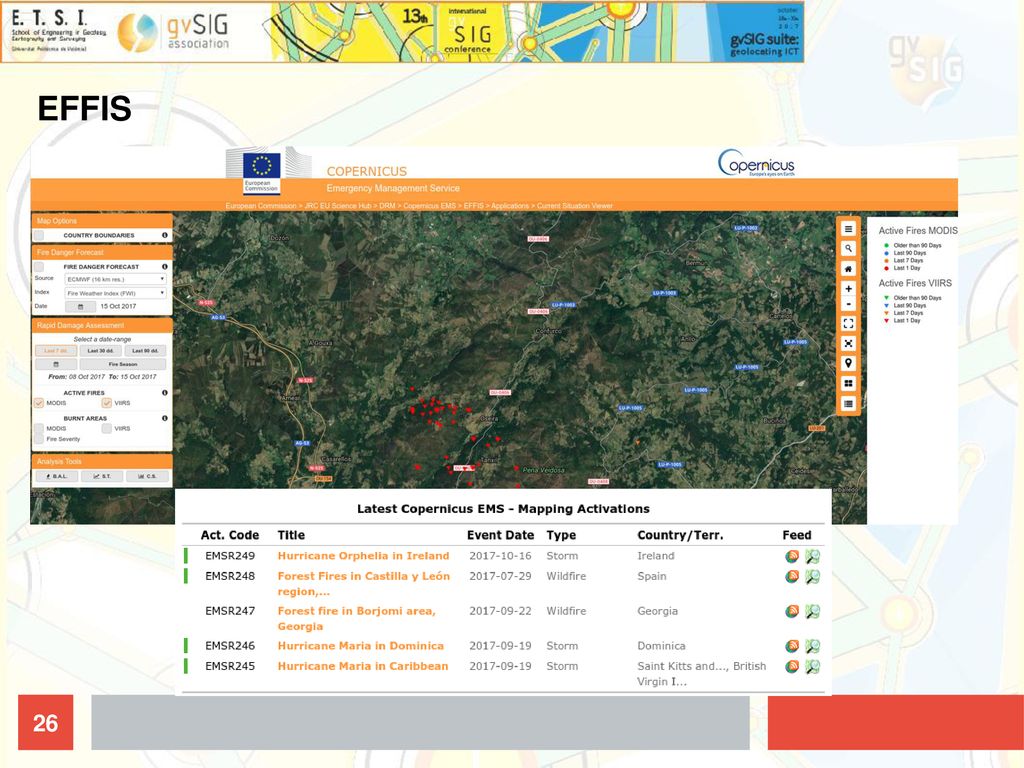Click the C.S. analysis tool button
The image size is (1024, 768).
[147, 476]
